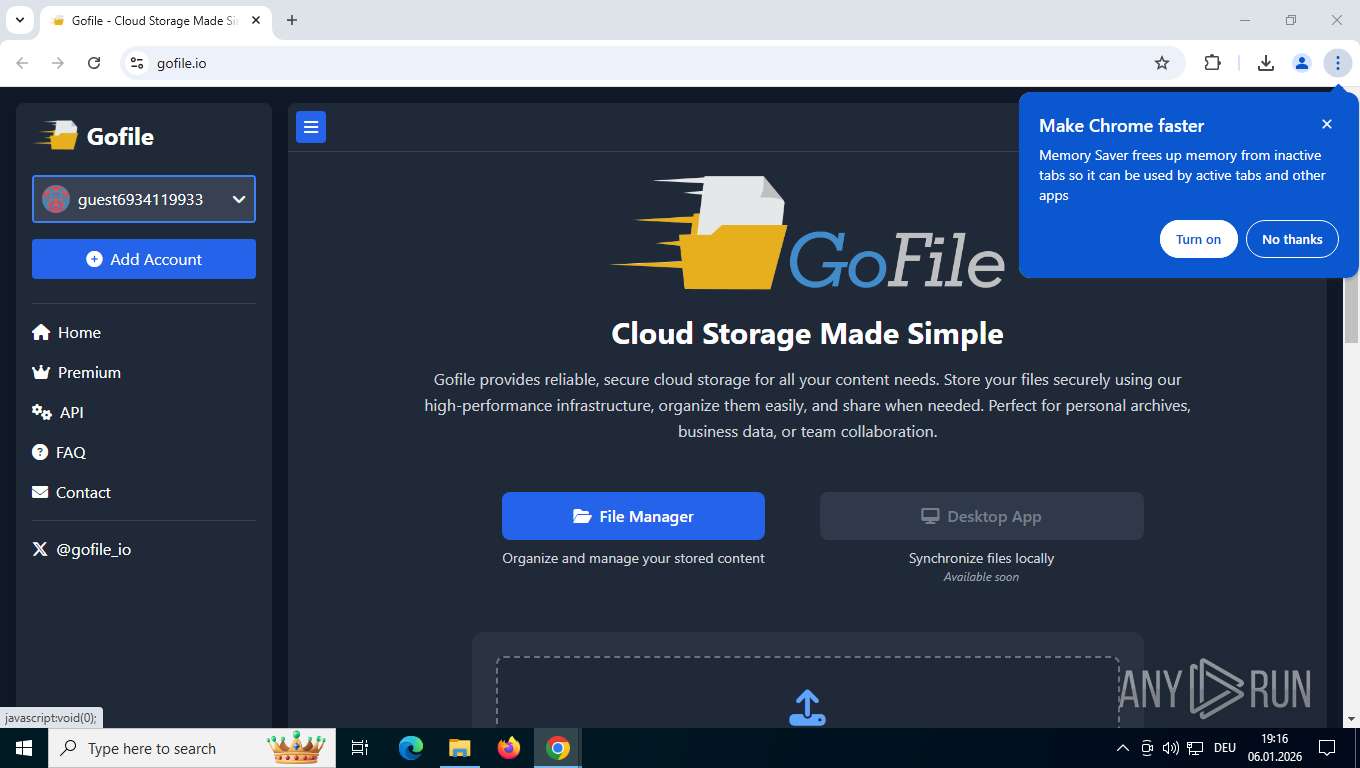
Task: Click "Organize and manage your stored content" text
Action: (x=633, y=558)
